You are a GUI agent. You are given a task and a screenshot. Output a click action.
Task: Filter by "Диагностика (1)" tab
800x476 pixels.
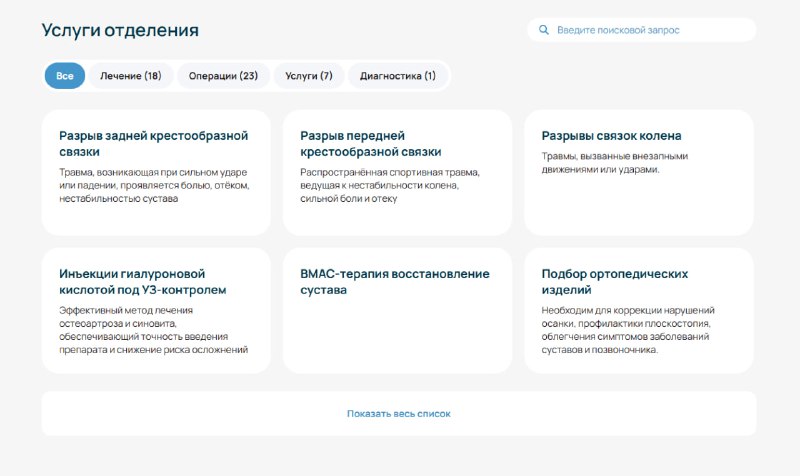(398, 76)
